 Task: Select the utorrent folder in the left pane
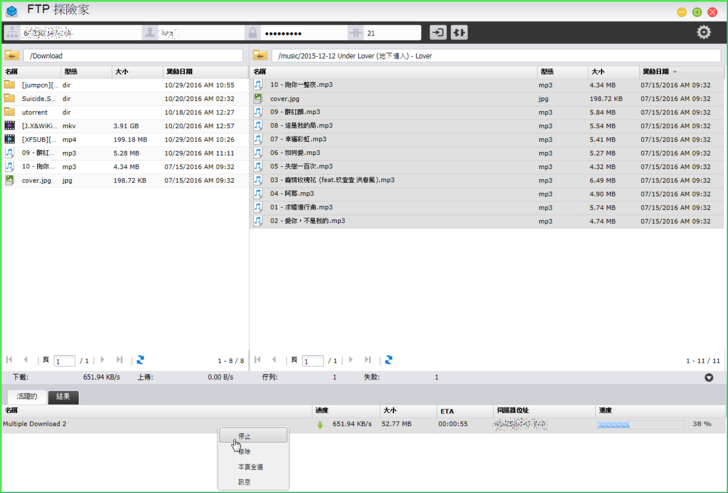pos(35,113)
